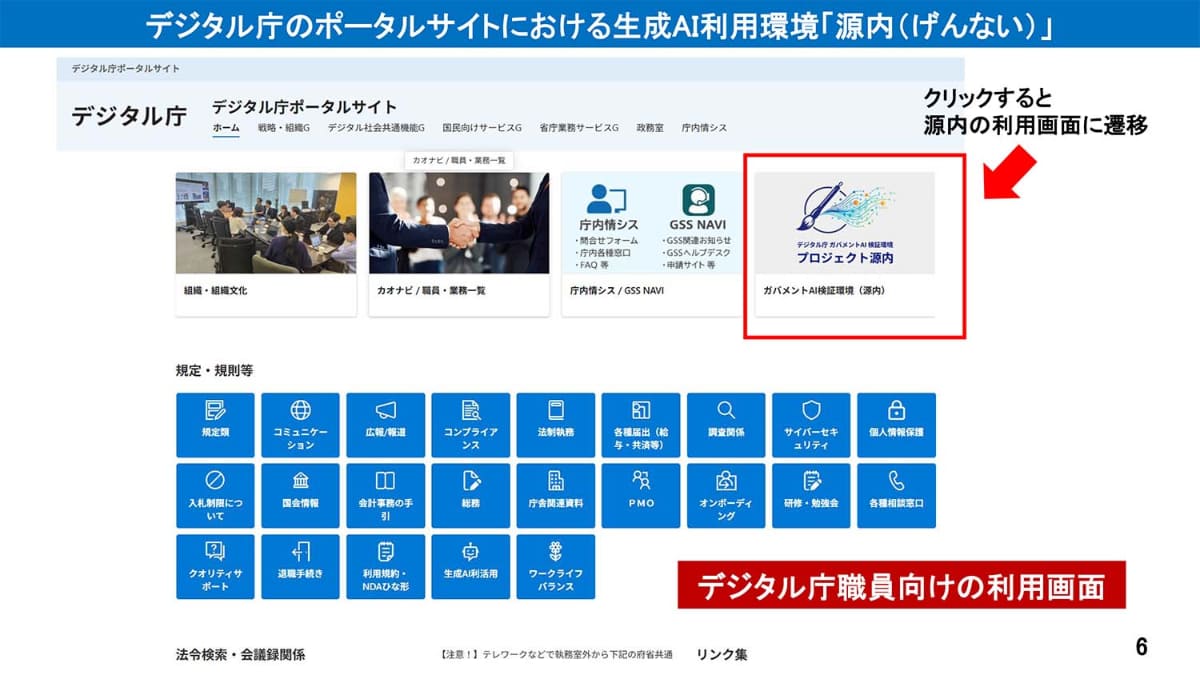
Task: Click the 庁内情シス person-screen icon
Action: 606,198
